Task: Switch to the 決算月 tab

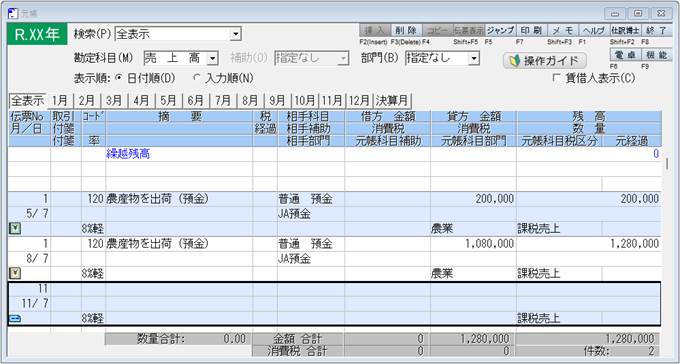Action: point(392,101)
